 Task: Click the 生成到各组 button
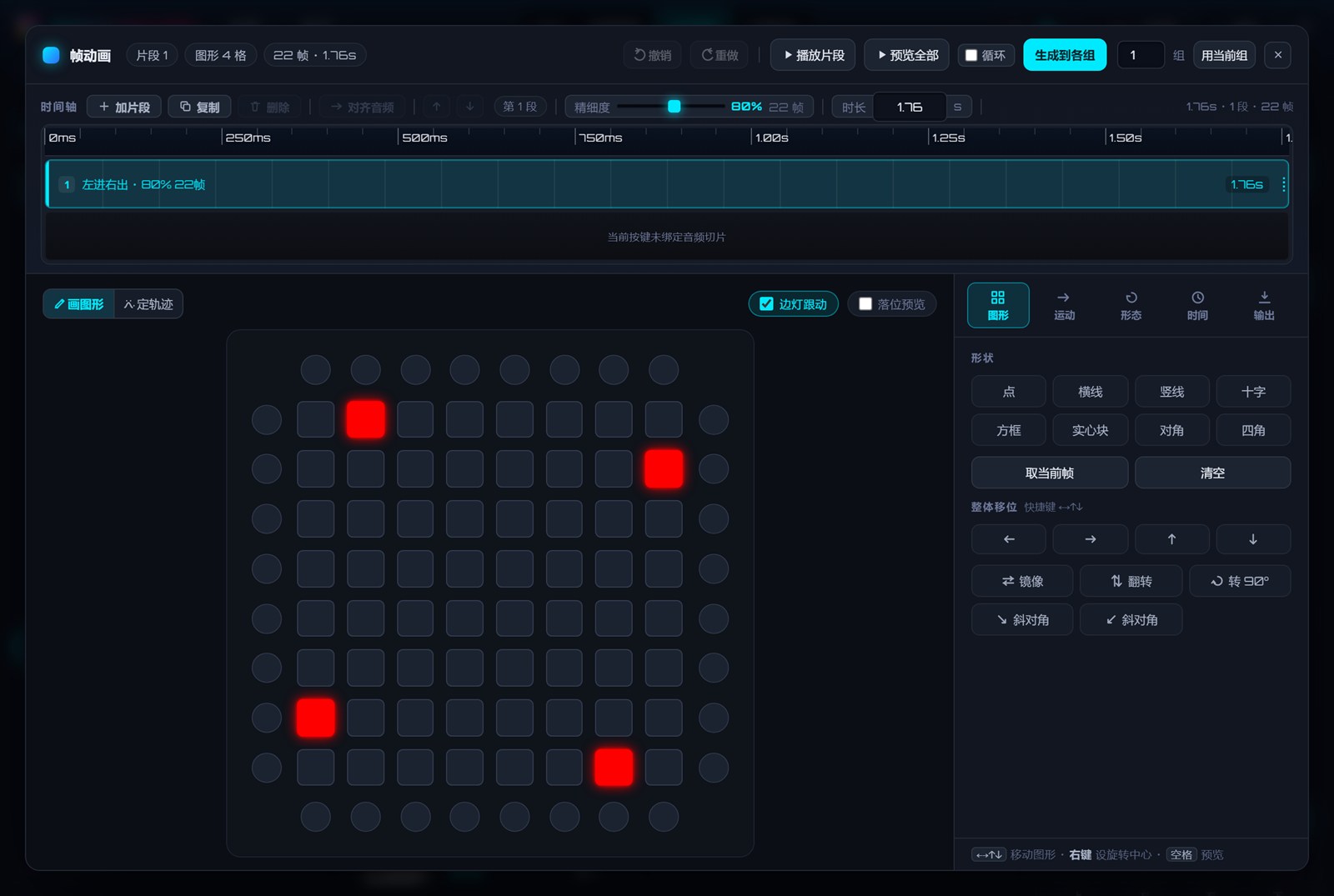pyautogui.click(x=1065, y=55)
